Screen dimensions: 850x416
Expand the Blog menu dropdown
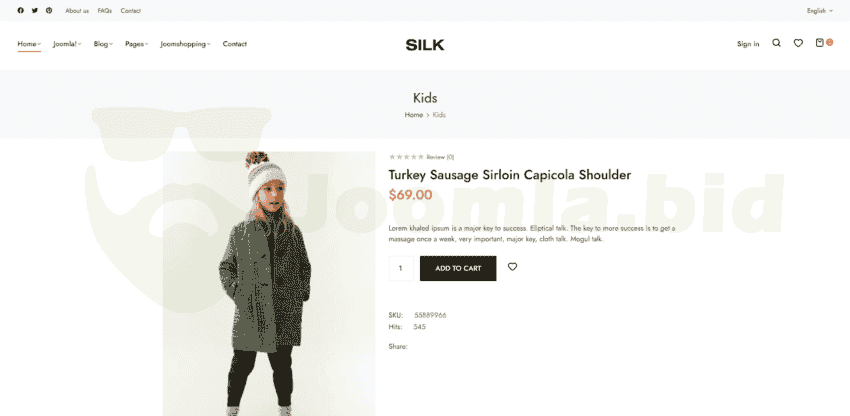click(x=103, y=44)
